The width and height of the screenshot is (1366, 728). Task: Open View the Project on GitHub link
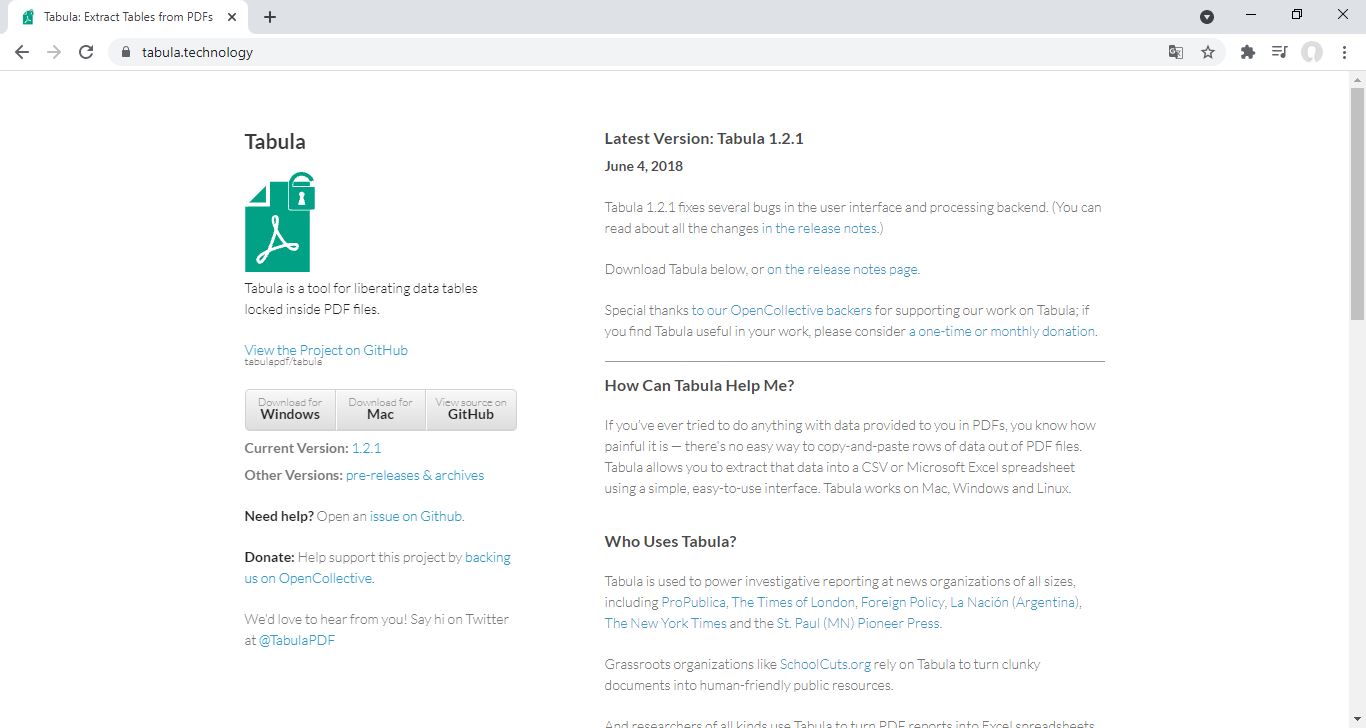326,350
